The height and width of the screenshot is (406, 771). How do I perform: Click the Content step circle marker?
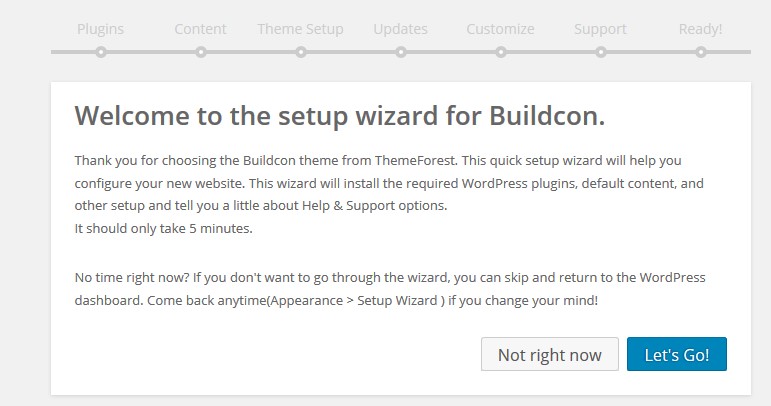201,52
